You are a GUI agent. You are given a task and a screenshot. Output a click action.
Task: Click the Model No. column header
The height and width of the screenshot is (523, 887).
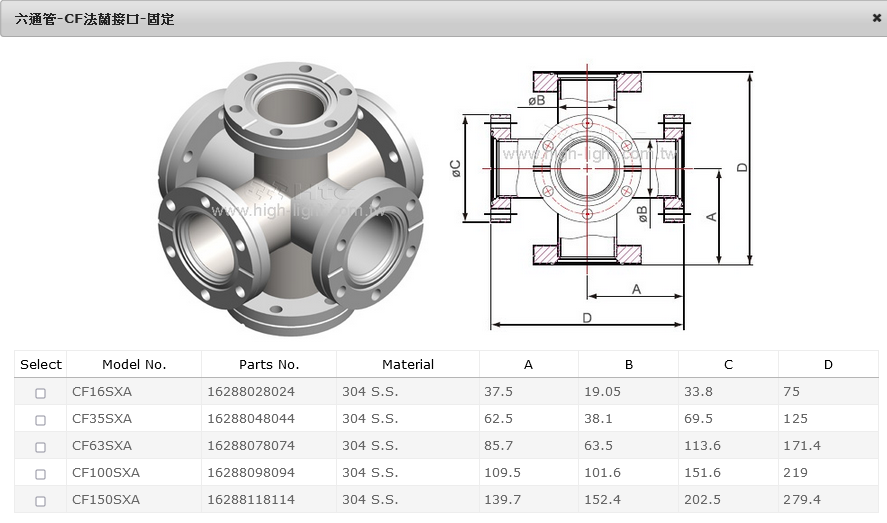[x=134, y=365]
